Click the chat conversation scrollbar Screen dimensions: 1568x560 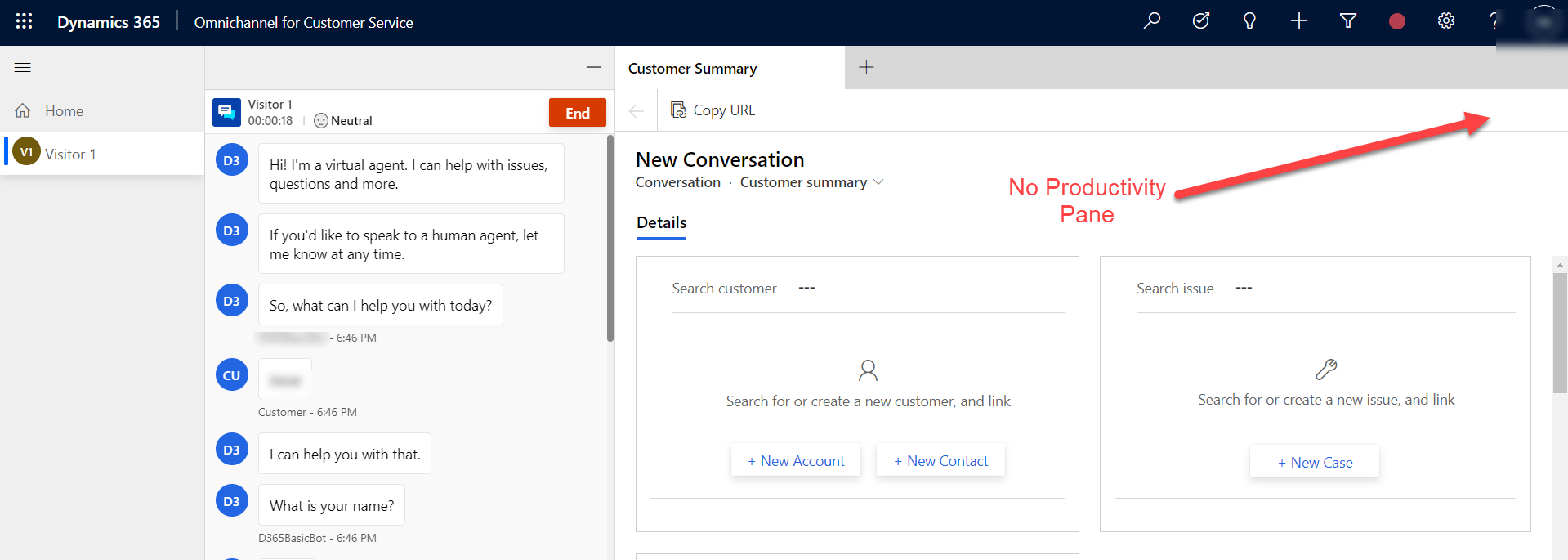coord(610,239)
